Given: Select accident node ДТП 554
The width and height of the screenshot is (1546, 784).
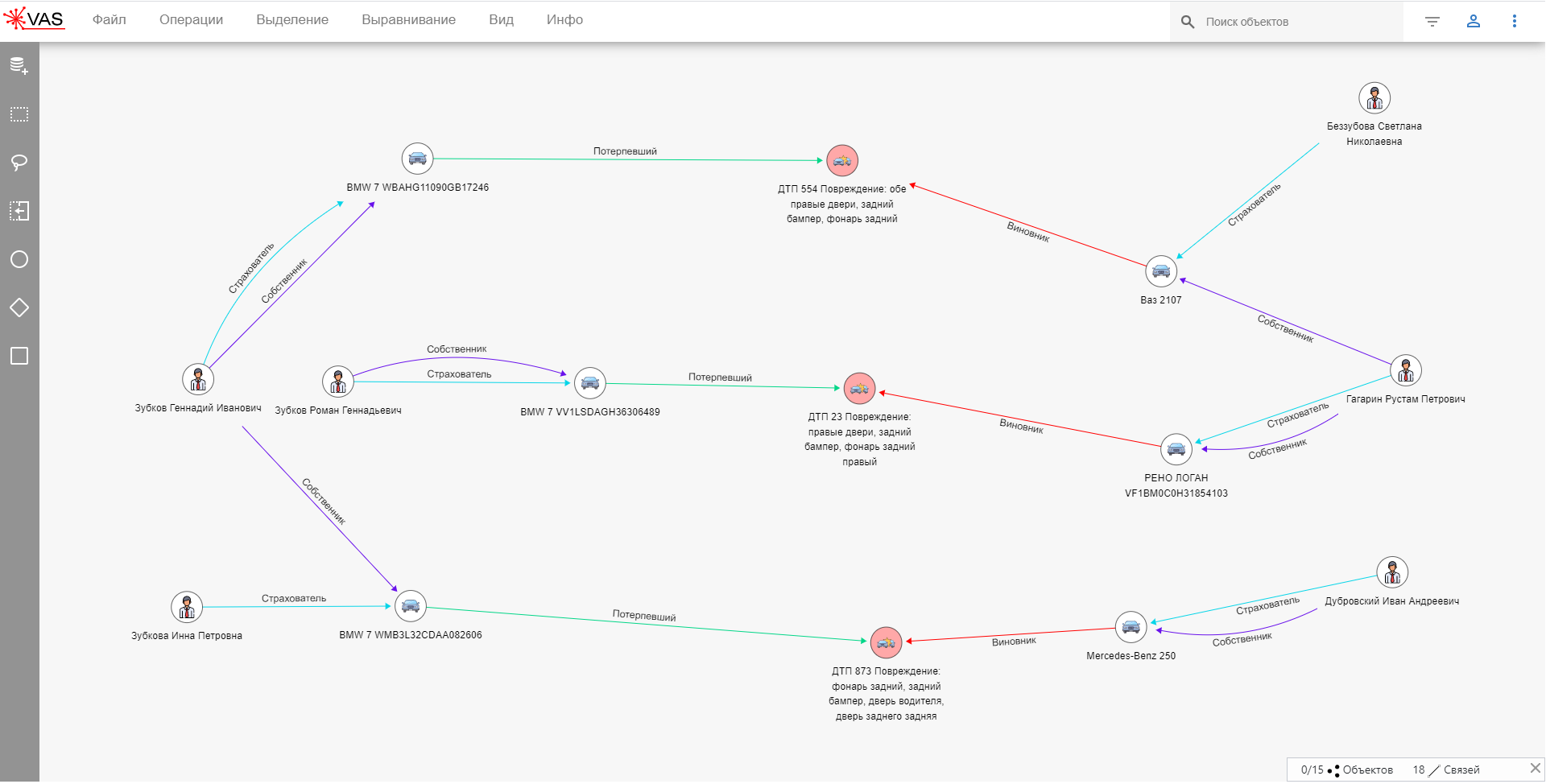Looking at the screenshot, I should (x=842, y=160).
